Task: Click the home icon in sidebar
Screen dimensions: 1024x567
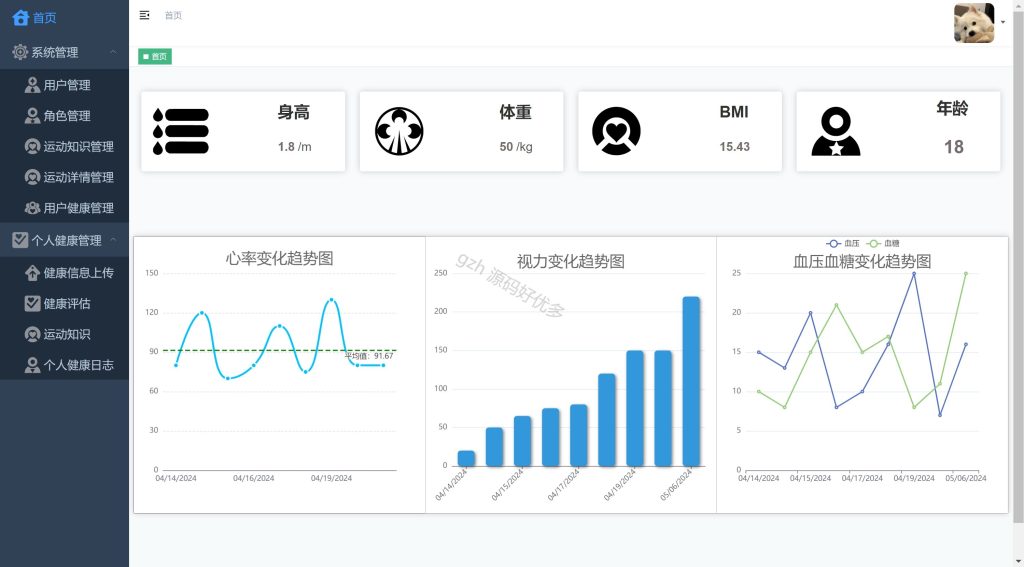Action: (x=20, y=18)
